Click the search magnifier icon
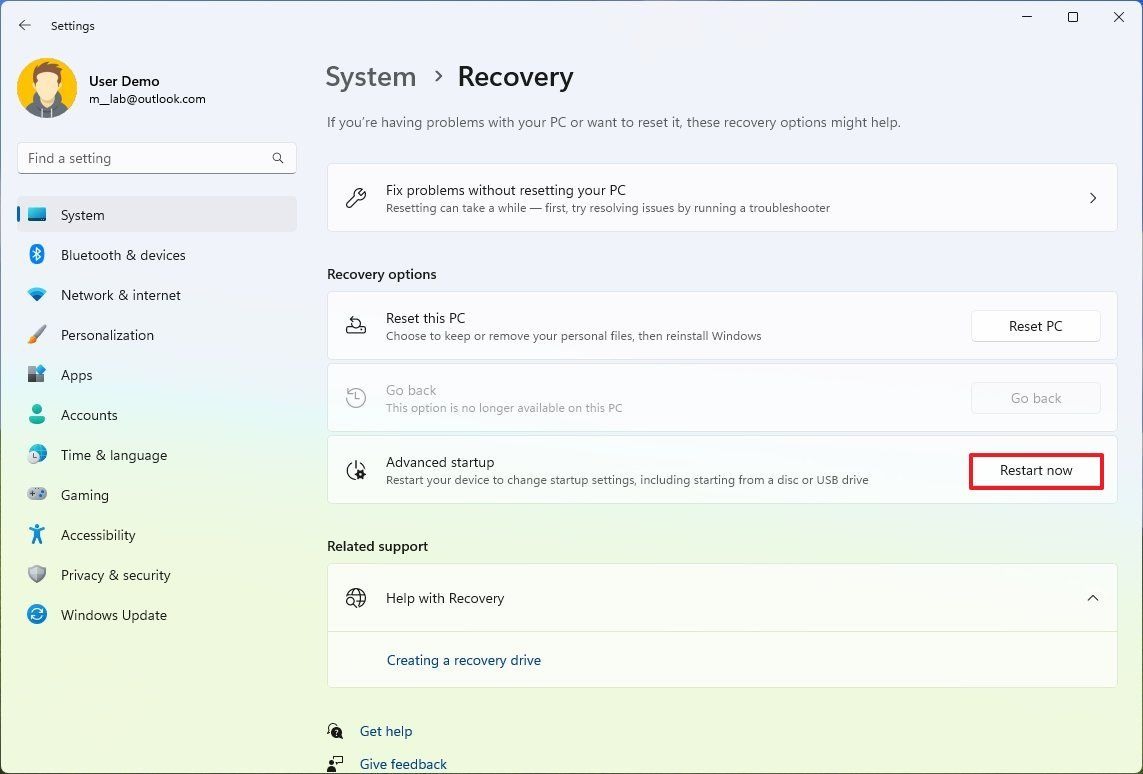The width and height of the screenshot is (1143, 774). tap(278, 158)
